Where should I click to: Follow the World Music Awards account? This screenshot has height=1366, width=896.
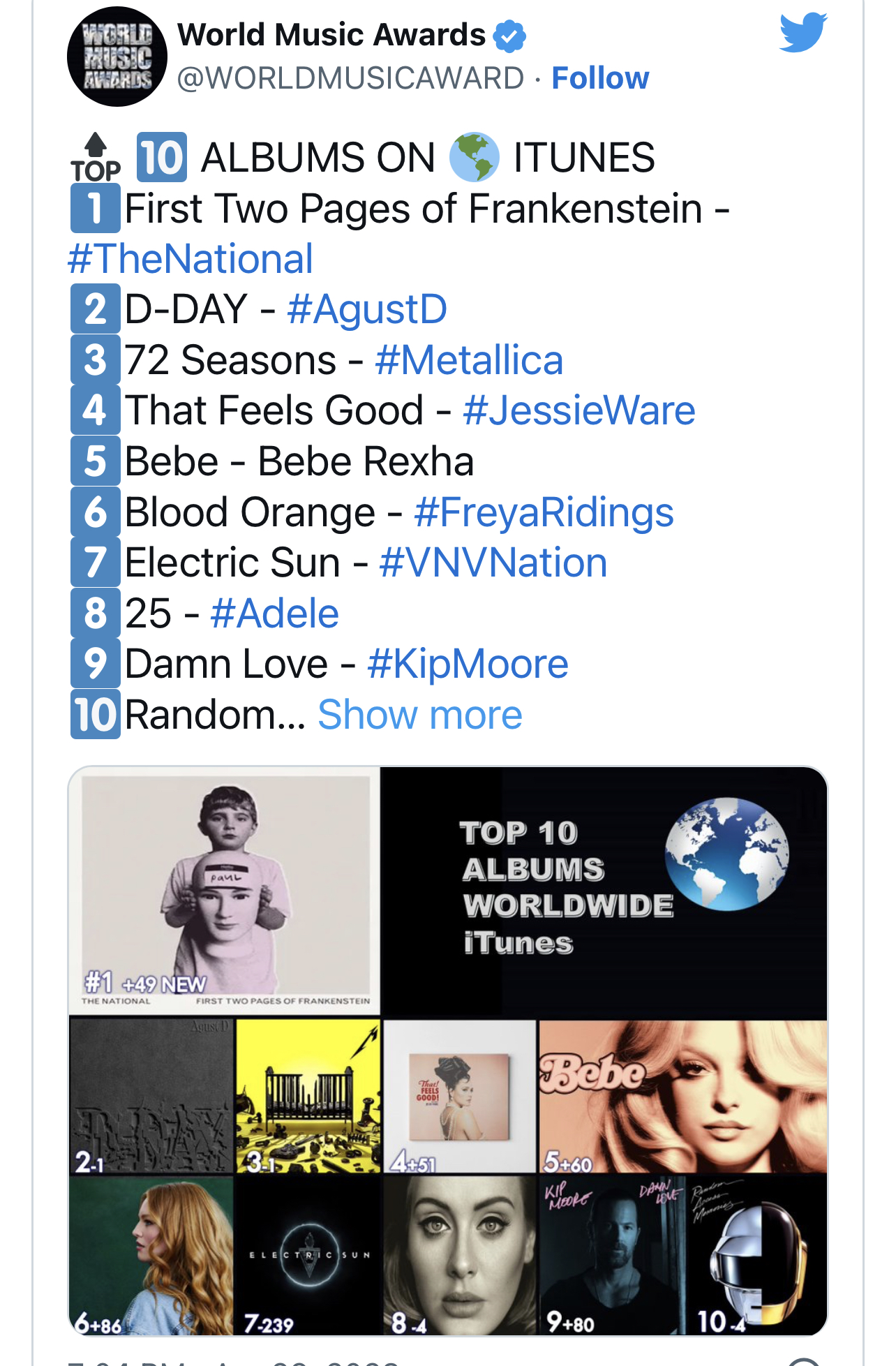coord(600,78)
